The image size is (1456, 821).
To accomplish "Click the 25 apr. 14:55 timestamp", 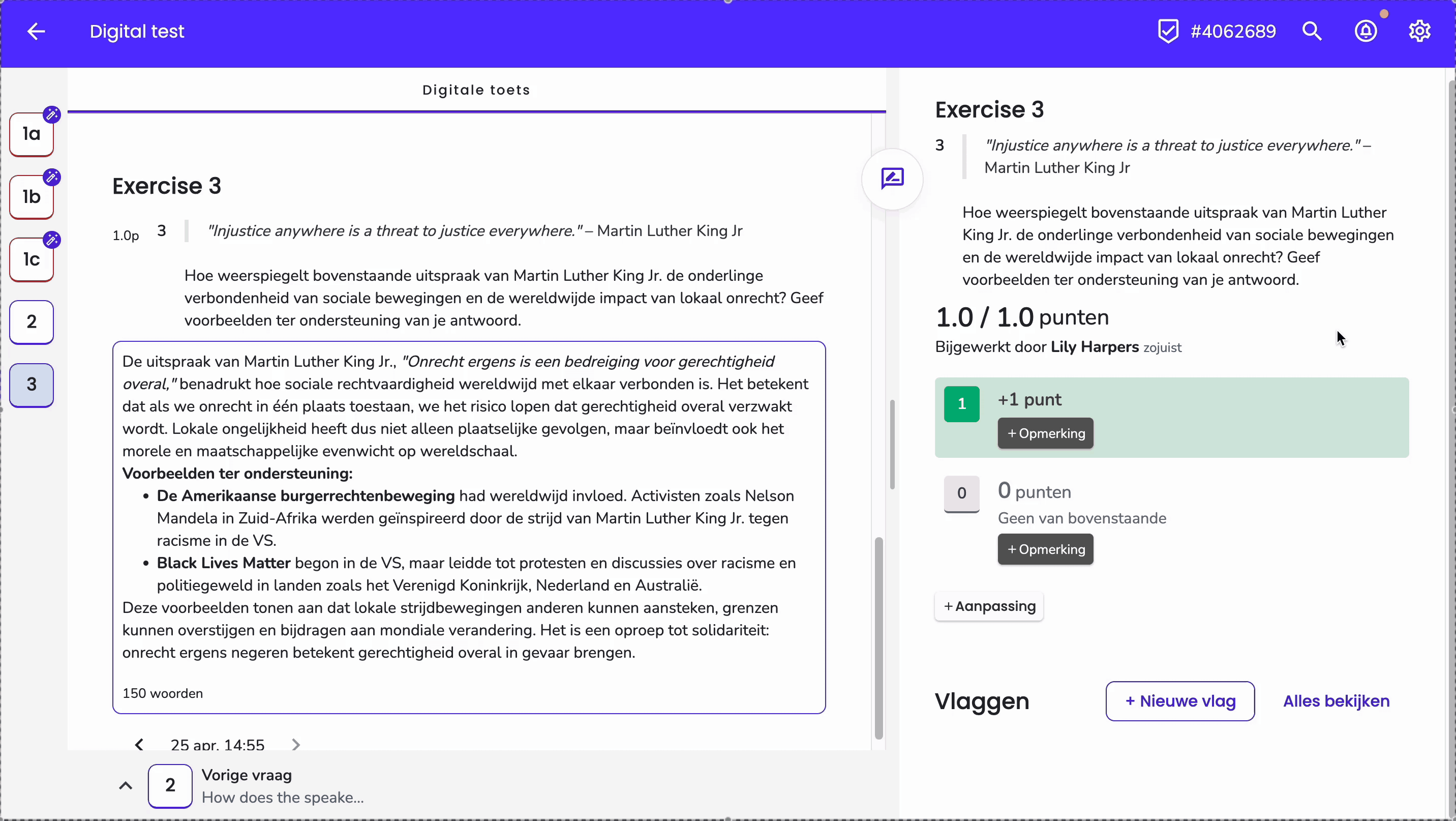I will click(218, 745).
